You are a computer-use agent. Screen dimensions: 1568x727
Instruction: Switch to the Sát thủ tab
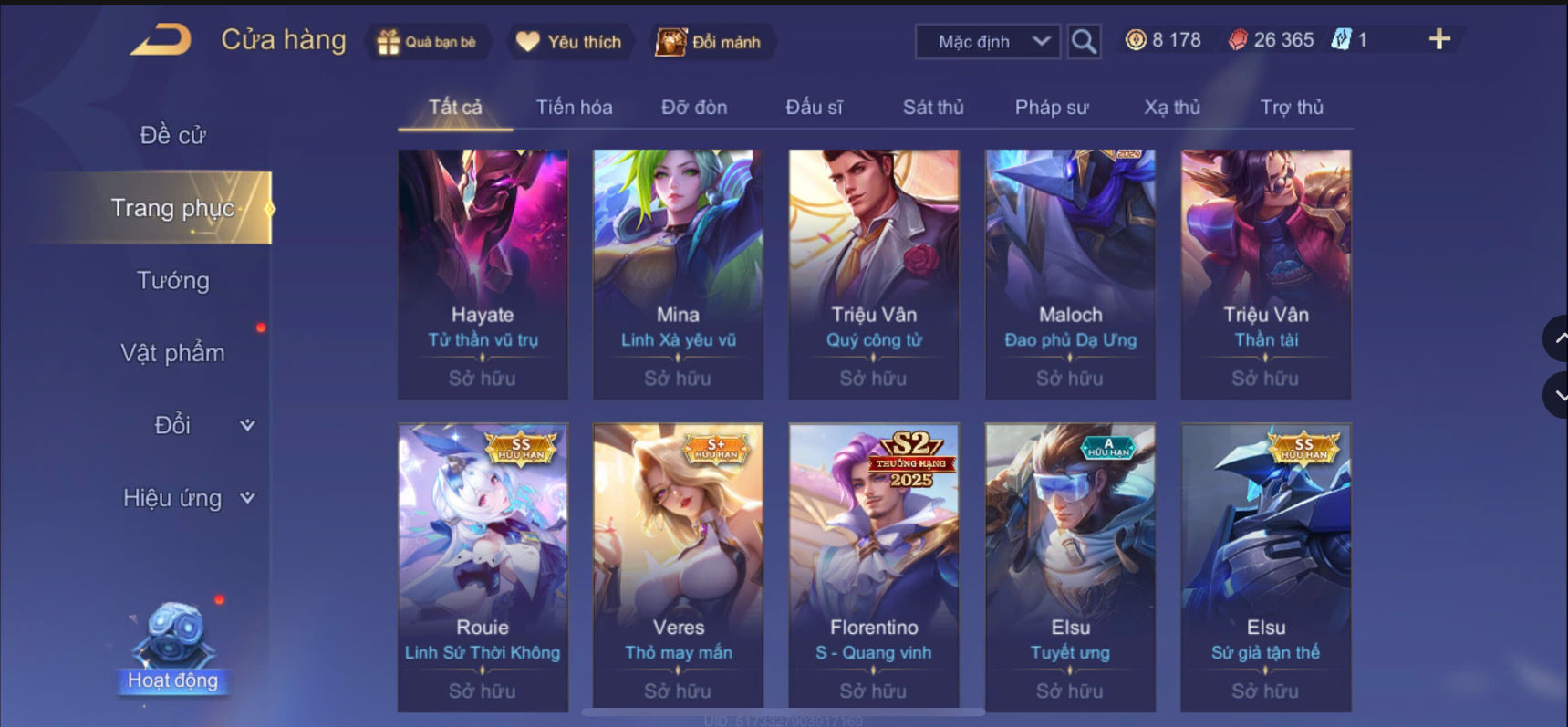933,108
